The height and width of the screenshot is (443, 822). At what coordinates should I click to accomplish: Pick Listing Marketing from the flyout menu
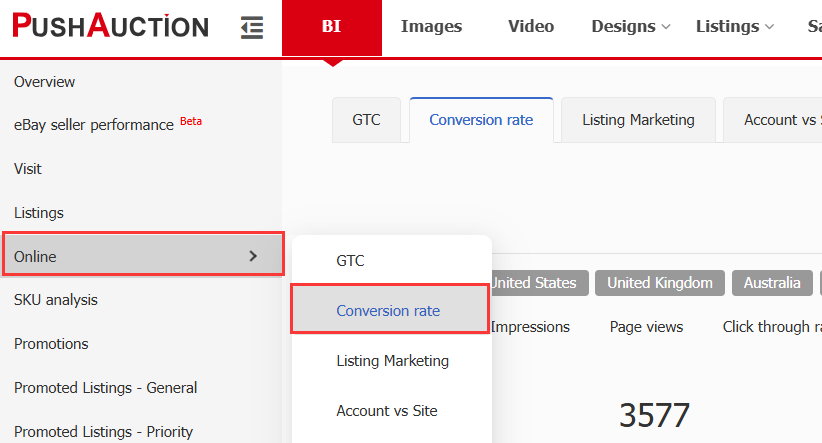[392, 361]
